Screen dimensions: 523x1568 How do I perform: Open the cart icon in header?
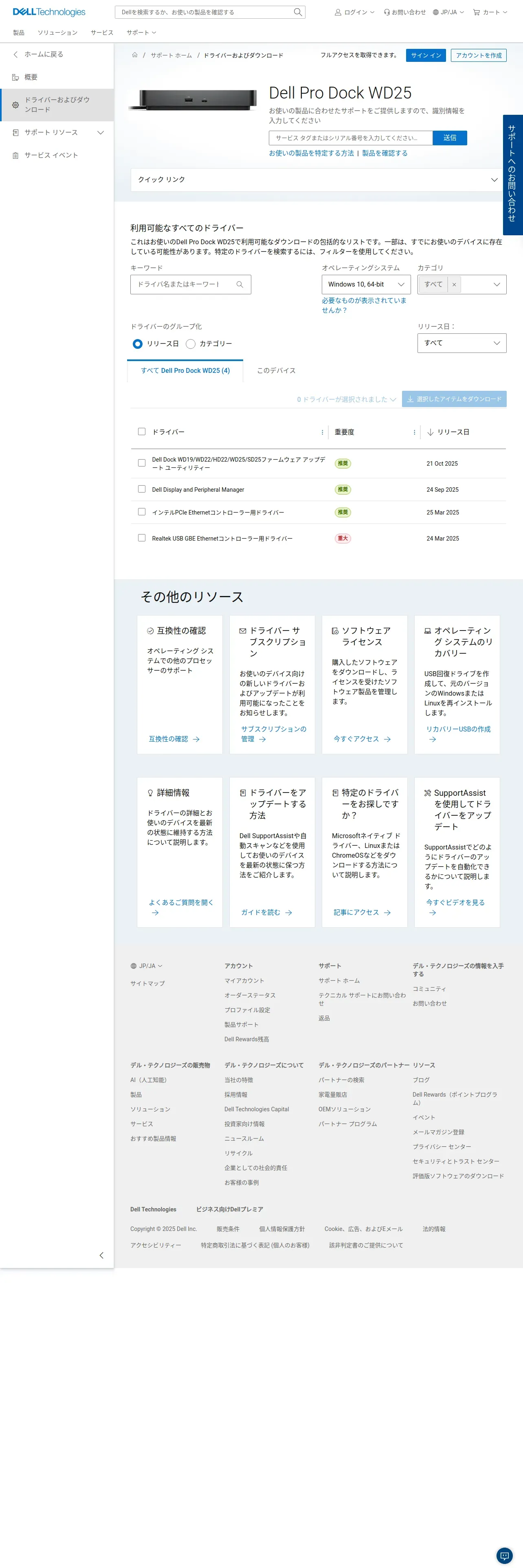(x=477, y=12)
